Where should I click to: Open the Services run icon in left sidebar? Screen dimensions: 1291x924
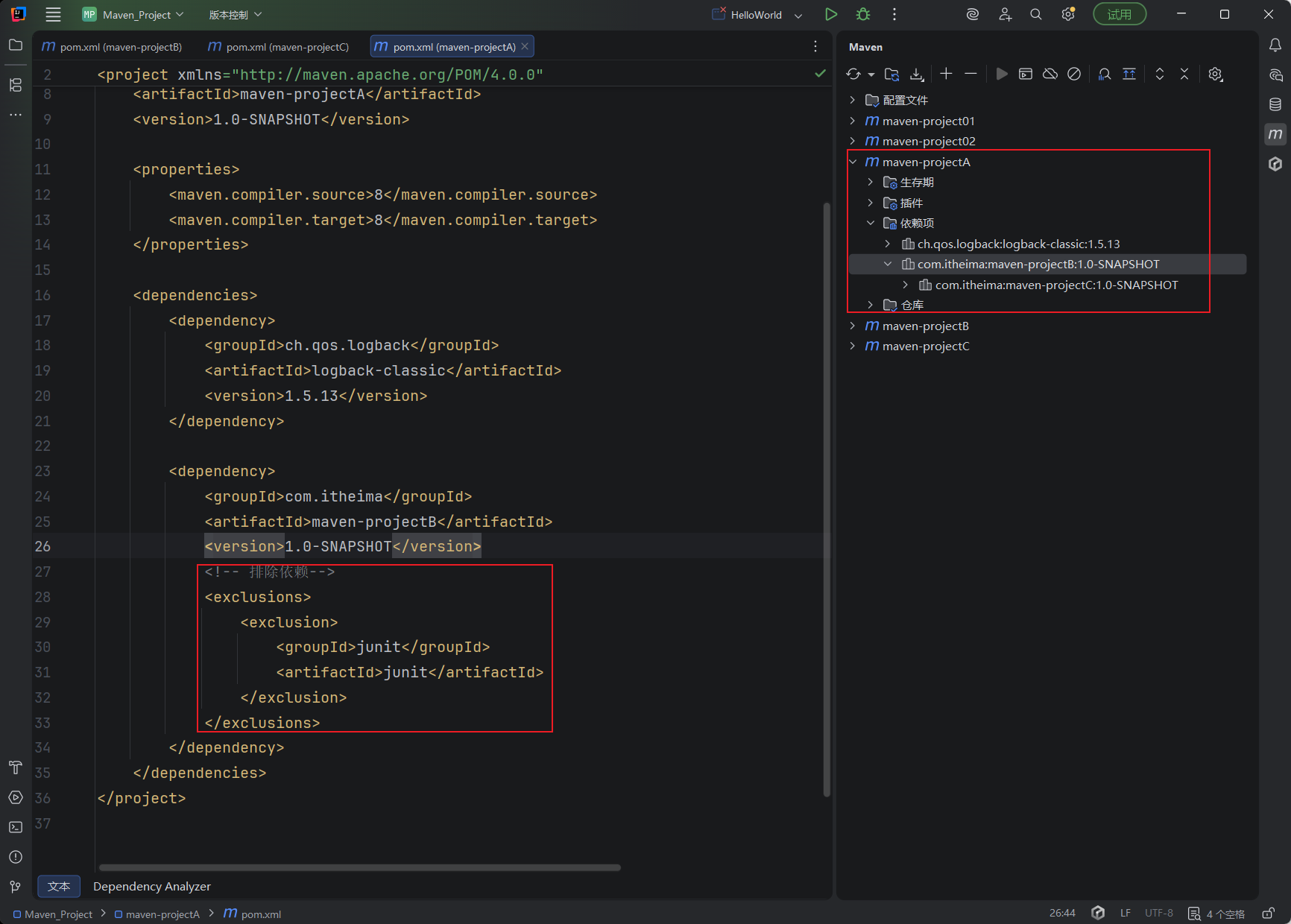(16, 797)
